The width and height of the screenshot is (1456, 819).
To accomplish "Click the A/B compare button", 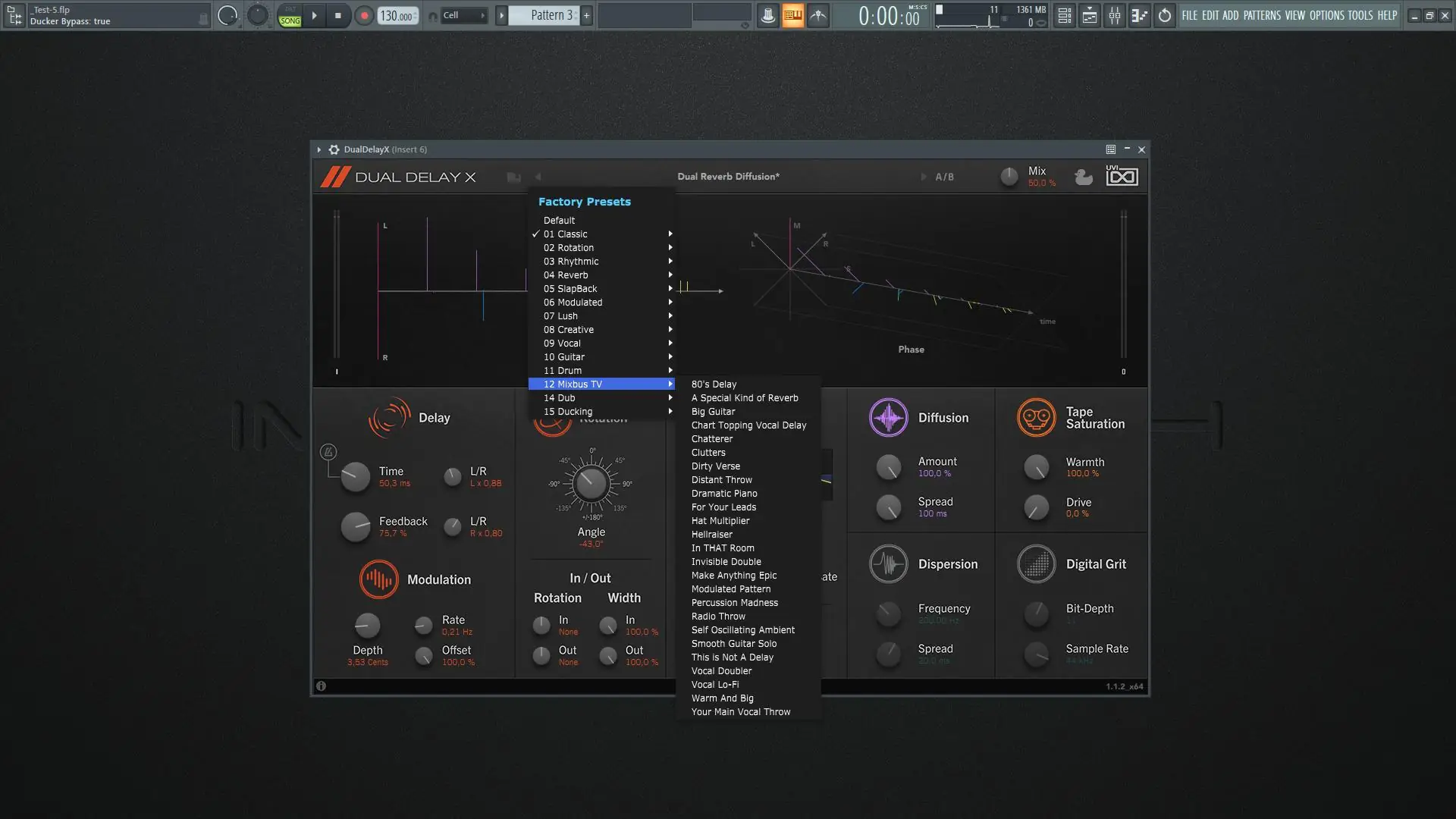I will pyautogui.click(x=944, y=177).
